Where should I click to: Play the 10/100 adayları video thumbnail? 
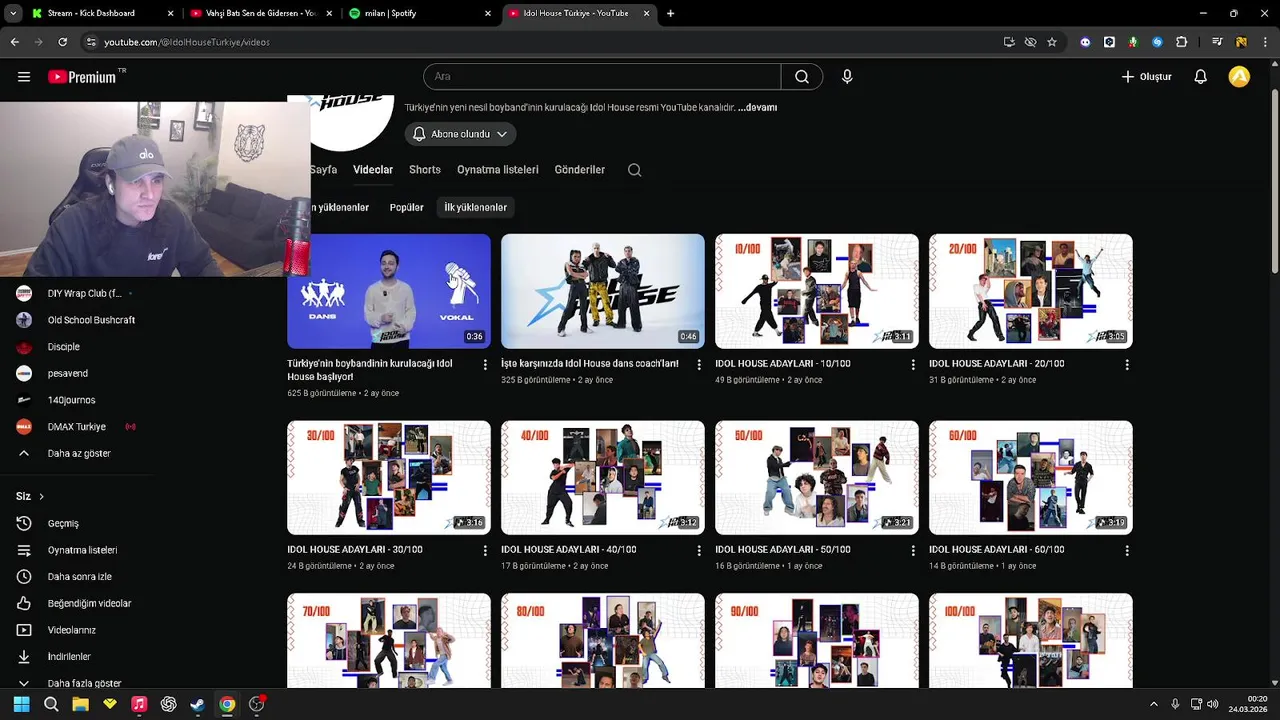coord(817,291)
